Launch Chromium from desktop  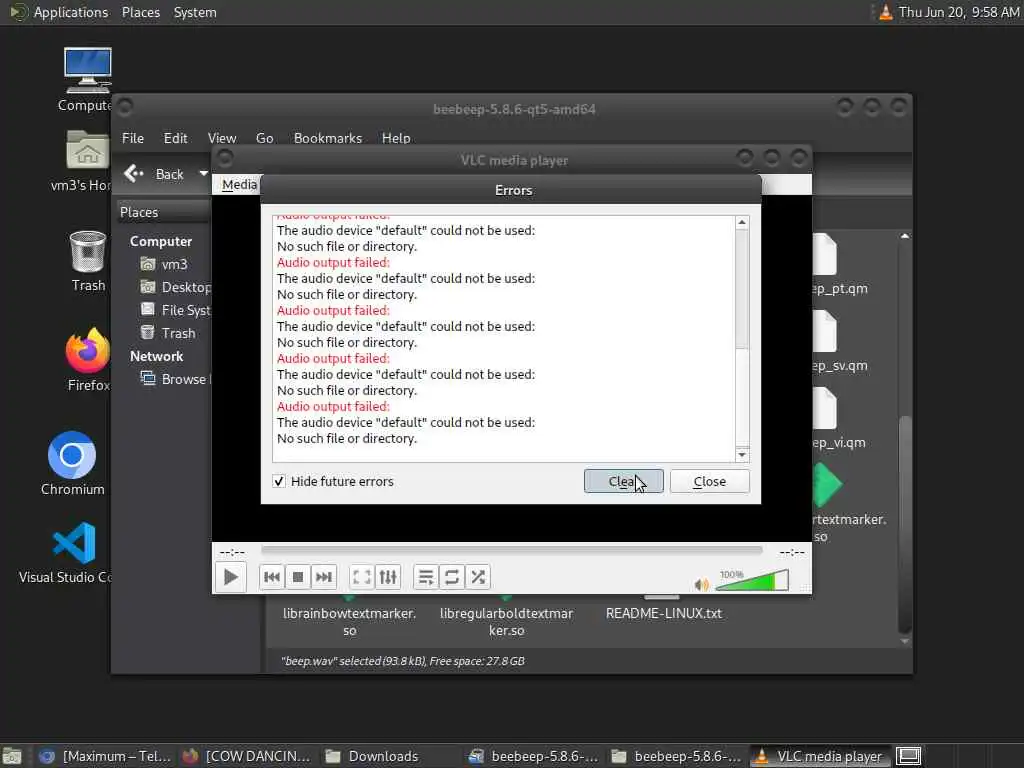72,463
